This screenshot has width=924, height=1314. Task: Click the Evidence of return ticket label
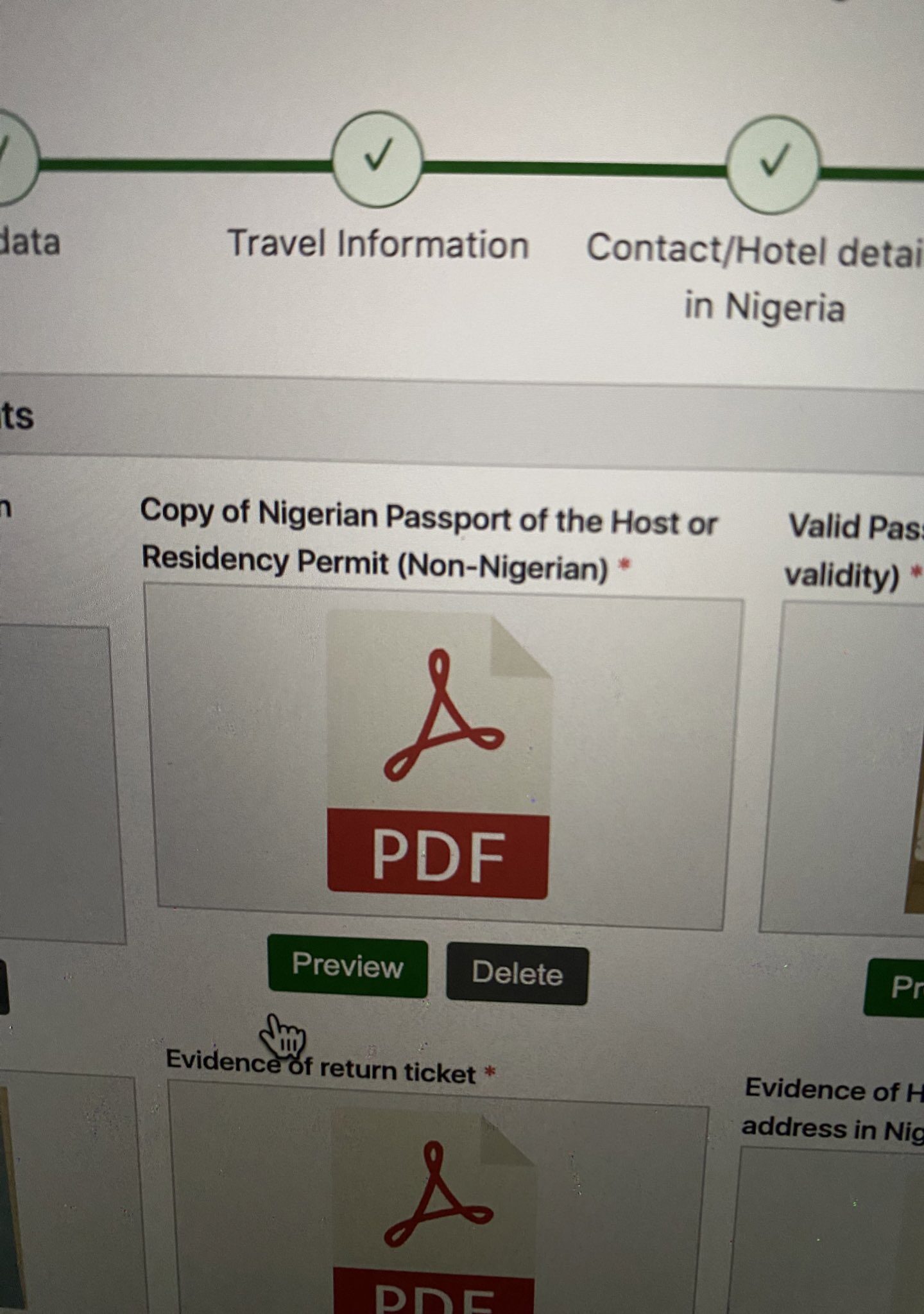click(321, 1066)
